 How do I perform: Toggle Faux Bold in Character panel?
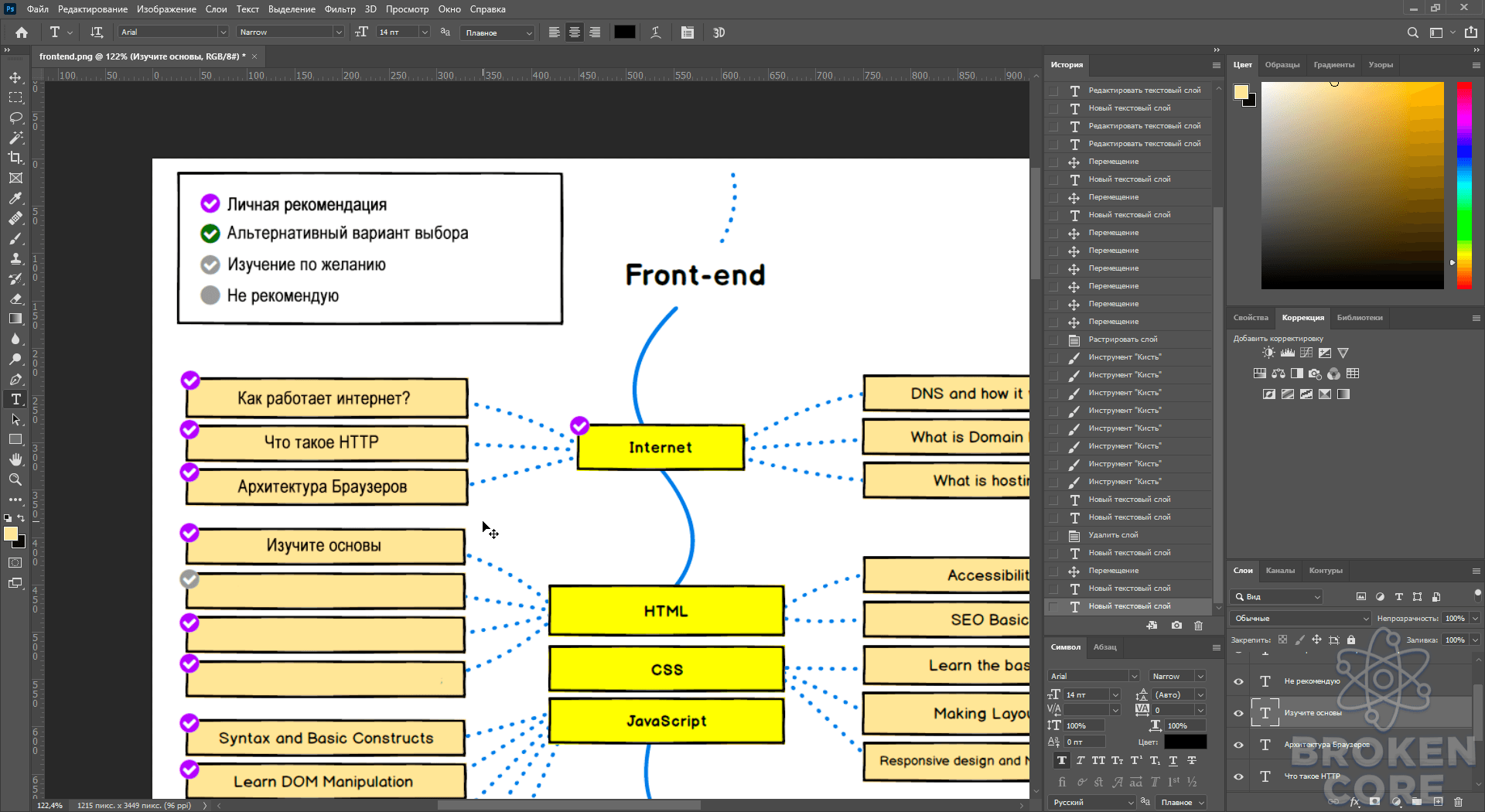coord(1062,761)
